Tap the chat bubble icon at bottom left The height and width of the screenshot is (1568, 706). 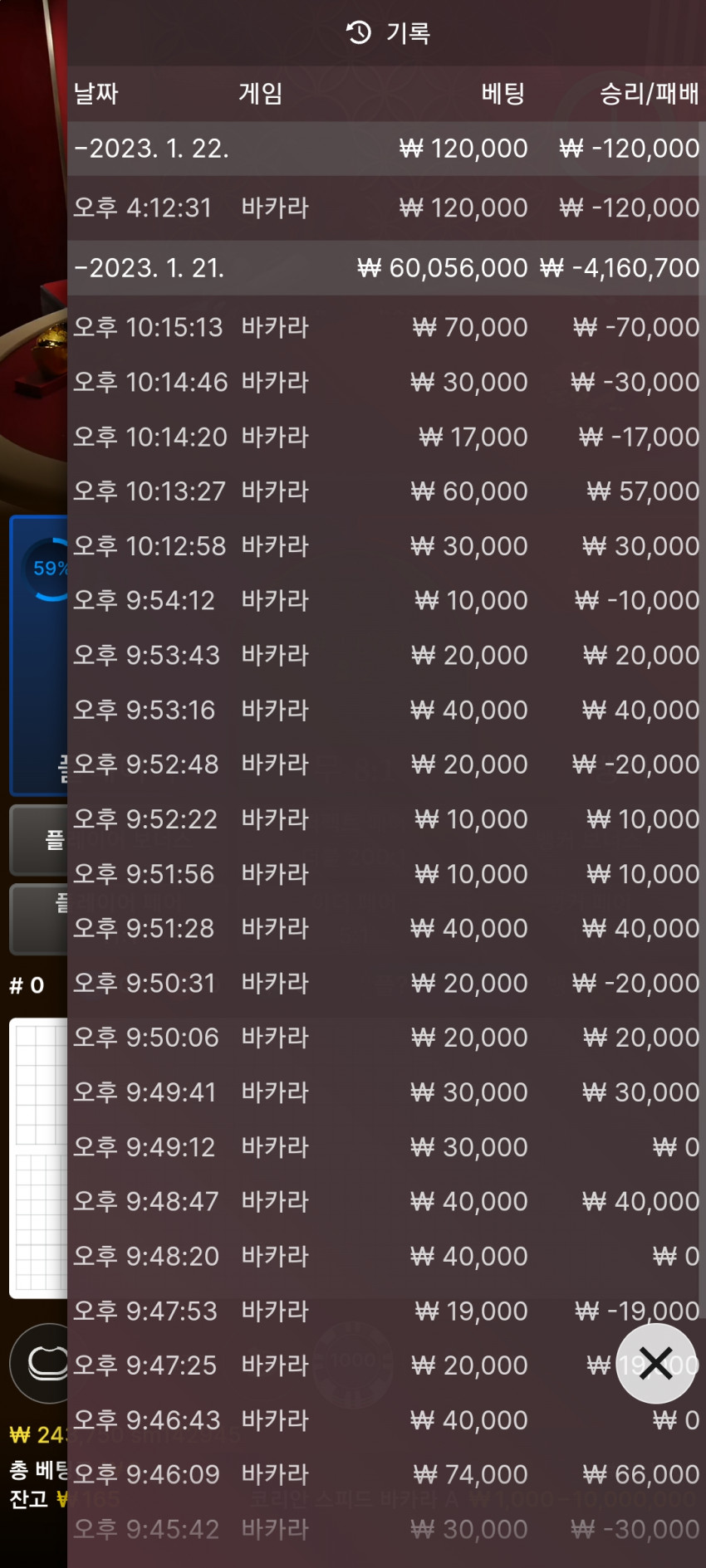coord(40,1363)
